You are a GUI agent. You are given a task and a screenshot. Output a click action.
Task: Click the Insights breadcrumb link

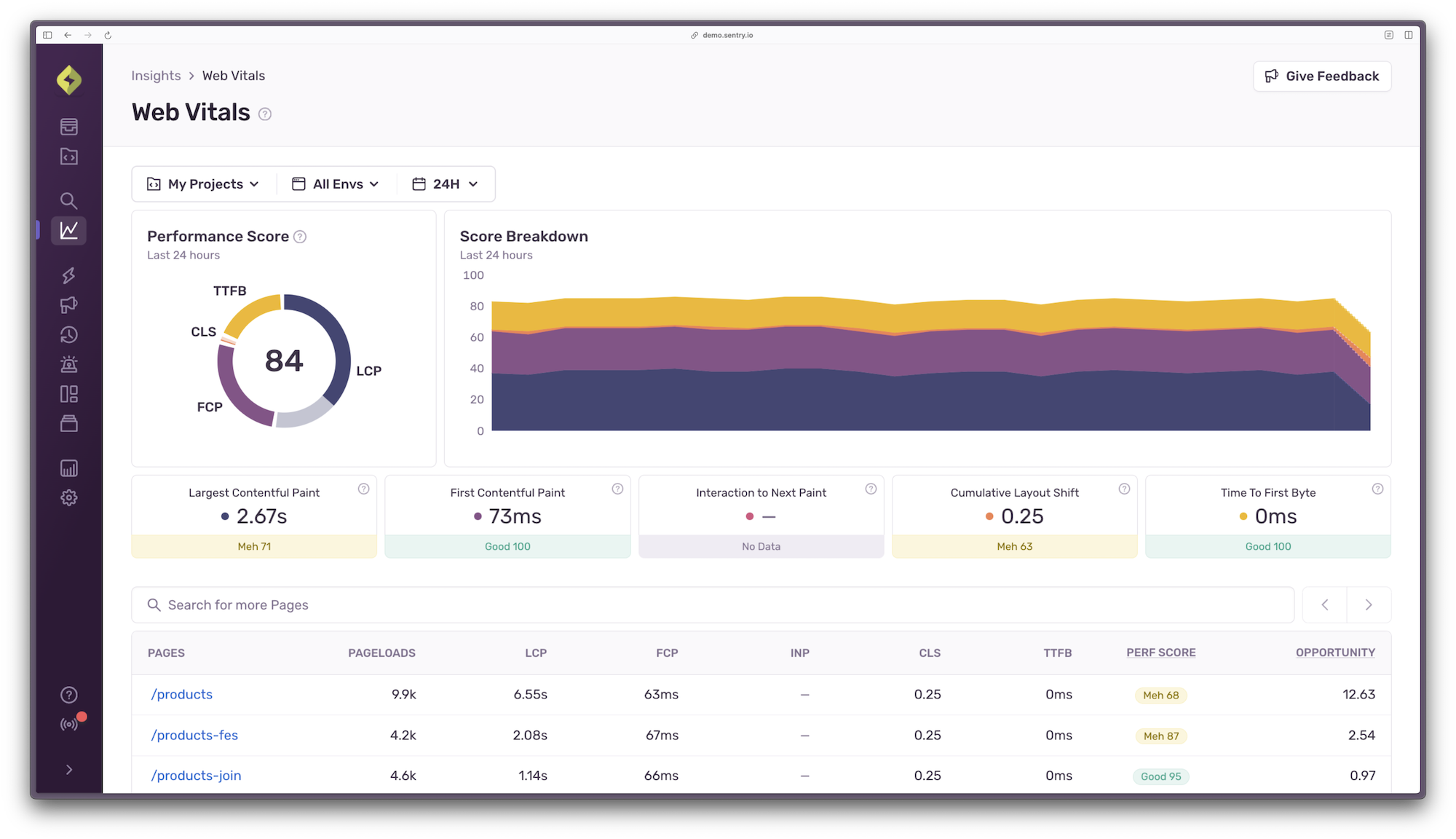[x=156, y=75]
